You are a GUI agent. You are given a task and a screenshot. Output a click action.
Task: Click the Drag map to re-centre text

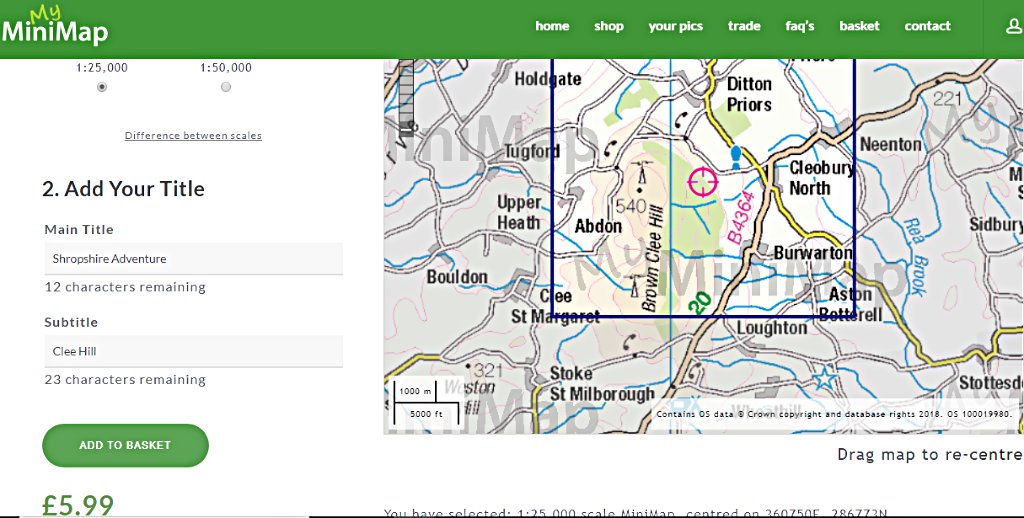point(930,455)
